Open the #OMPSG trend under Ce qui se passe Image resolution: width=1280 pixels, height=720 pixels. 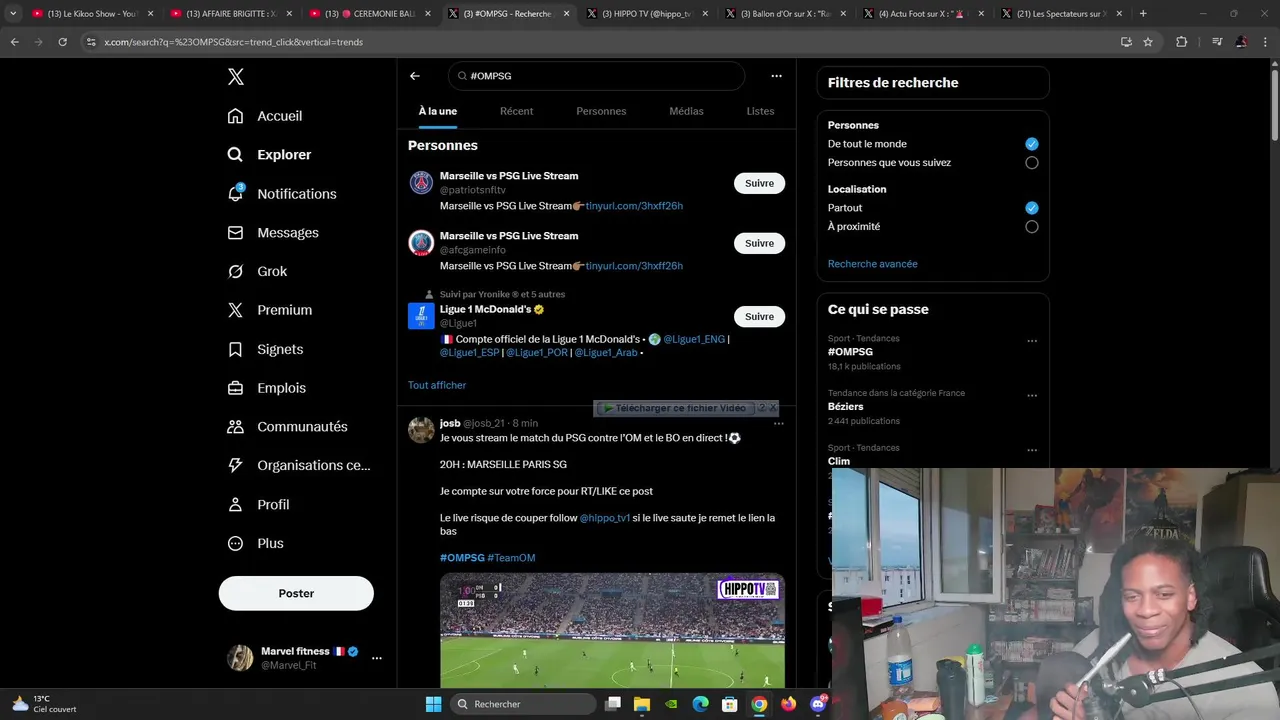850,352
